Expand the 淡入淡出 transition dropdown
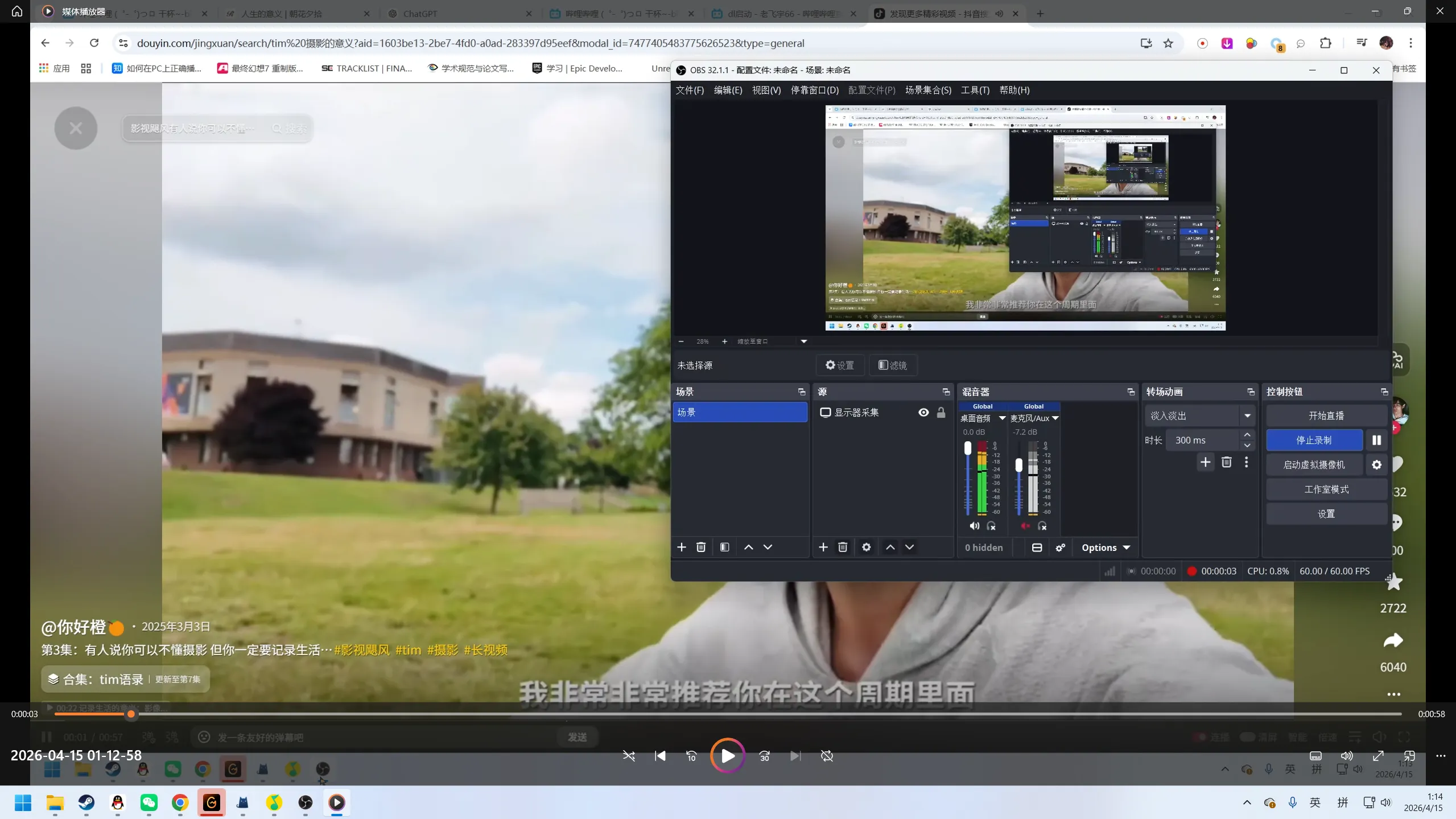The width and height of the screenshot is (1456, 819). click(x=1247, y=415)
